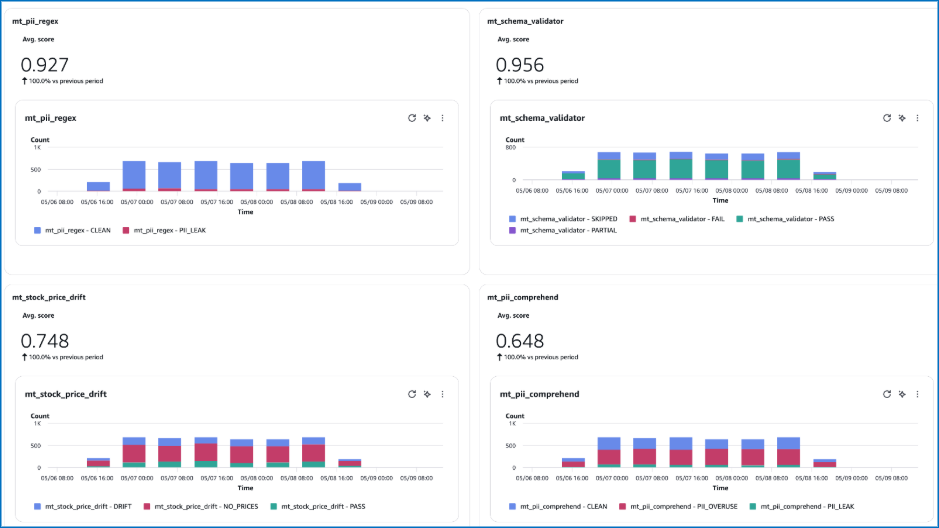Image resolution: width=939 pixels, height=528 pixels.
Task: Click sparkle icon on mt_schema_validator chart
Action: click(902, 118)
